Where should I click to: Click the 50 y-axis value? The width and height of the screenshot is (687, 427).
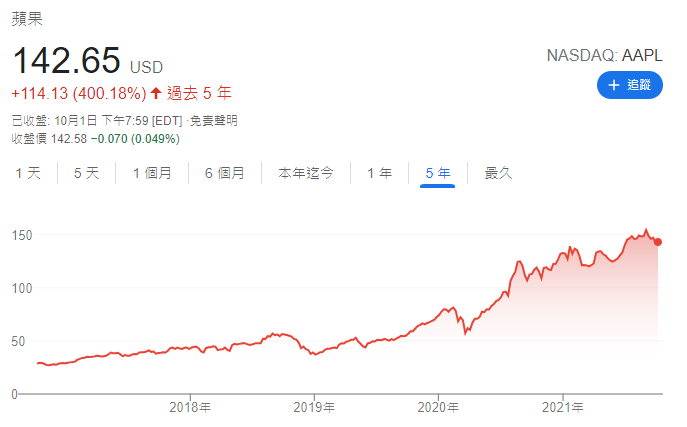pos(18,342)
